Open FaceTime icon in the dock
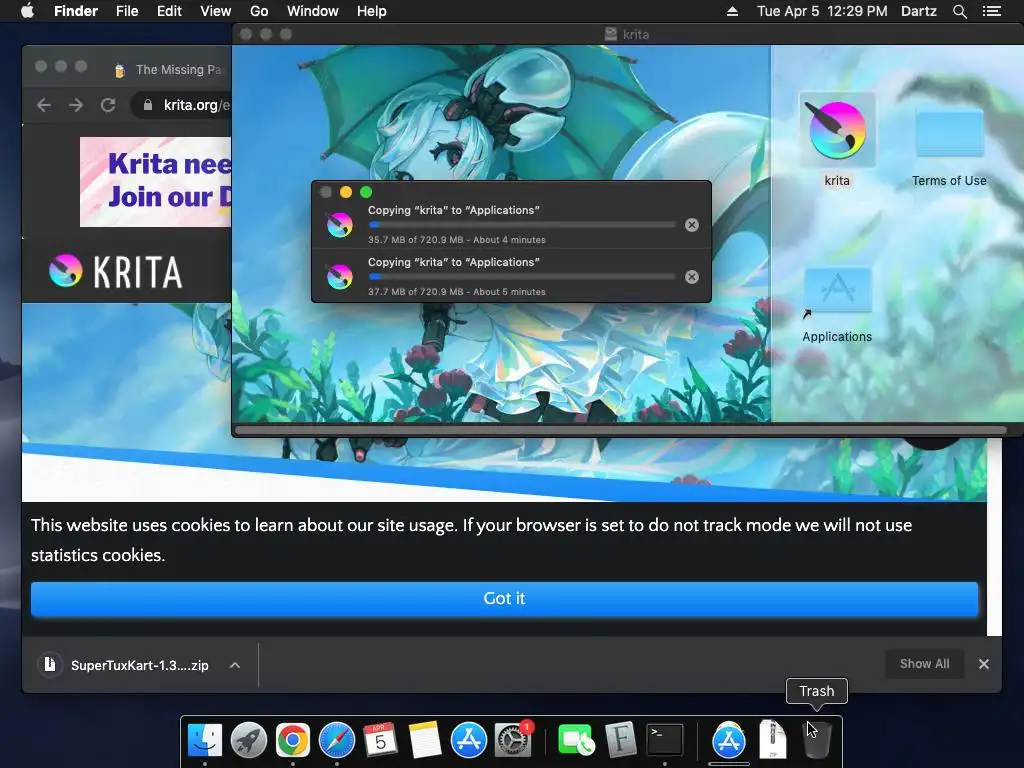The width and height of the screenshot is (1024, 768). (x=576, y=740)
